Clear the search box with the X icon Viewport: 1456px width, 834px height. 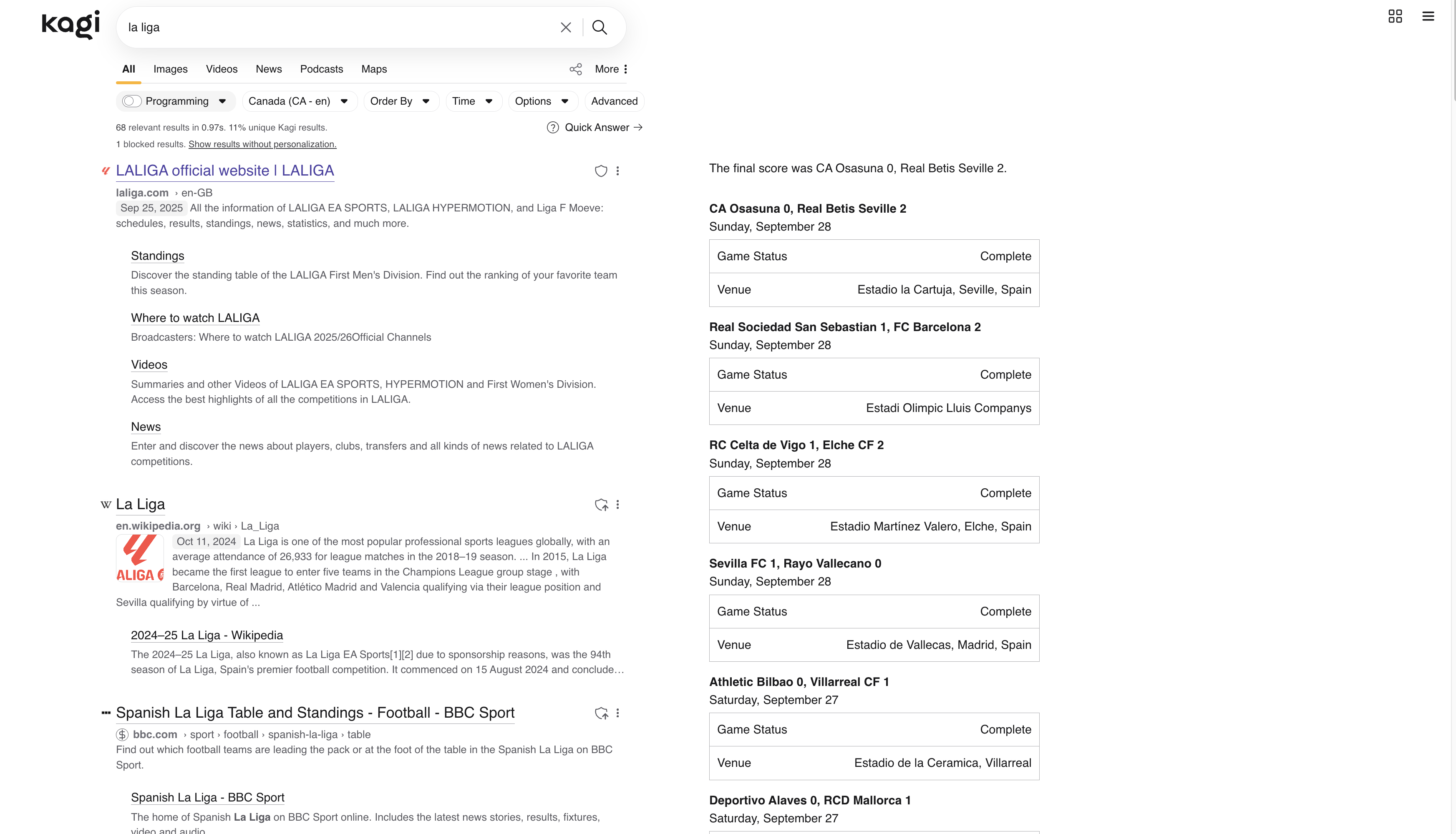pyautogui.click(x=566, y=28)
